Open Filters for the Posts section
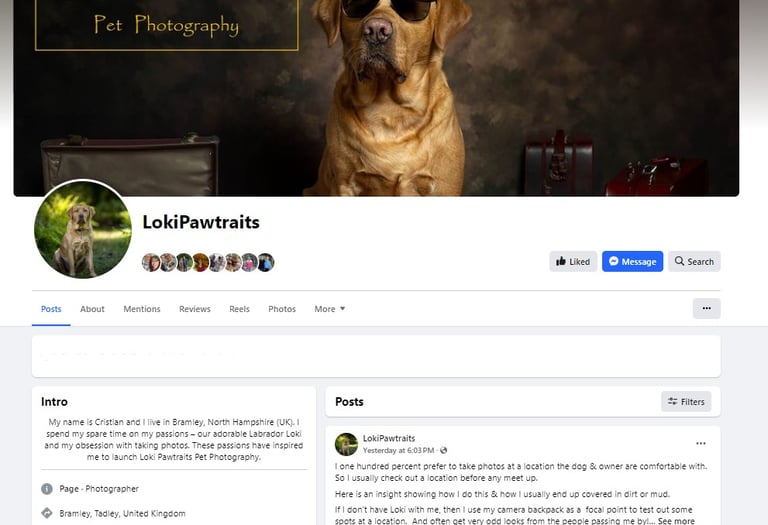Screen dimensions: 768x525 coord(686,402)
